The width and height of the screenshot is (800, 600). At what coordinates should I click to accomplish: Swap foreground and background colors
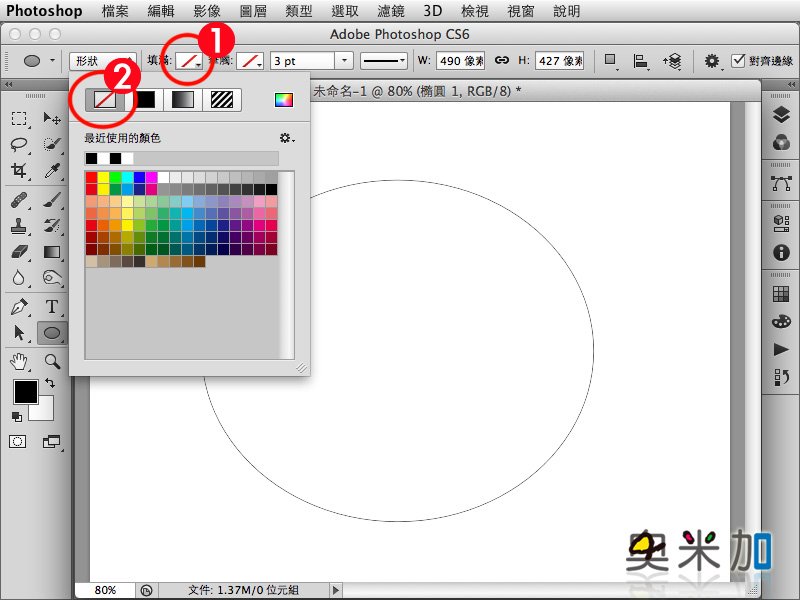point(49,382)
